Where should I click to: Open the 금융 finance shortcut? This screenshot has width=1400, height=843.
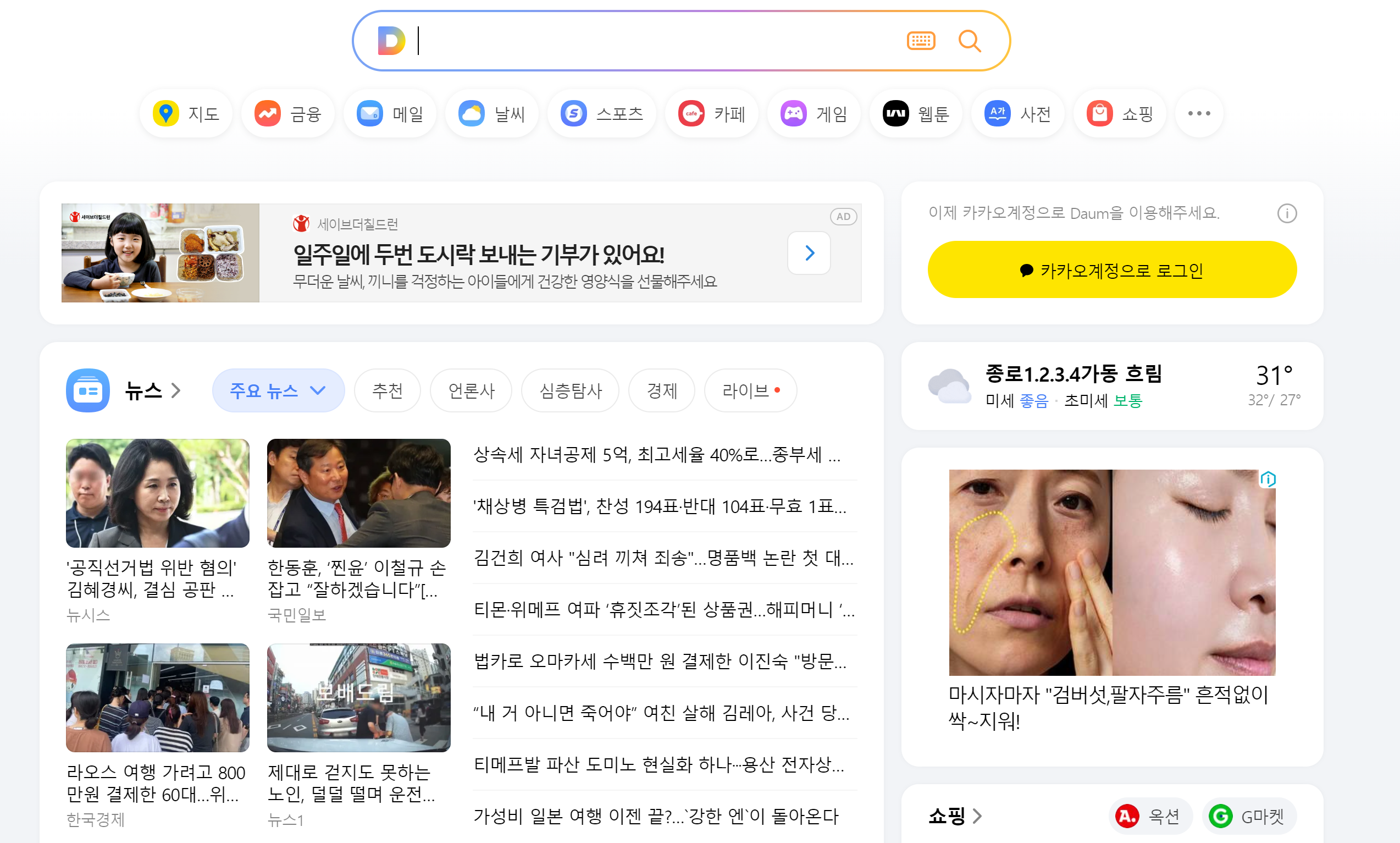[288, 114]
